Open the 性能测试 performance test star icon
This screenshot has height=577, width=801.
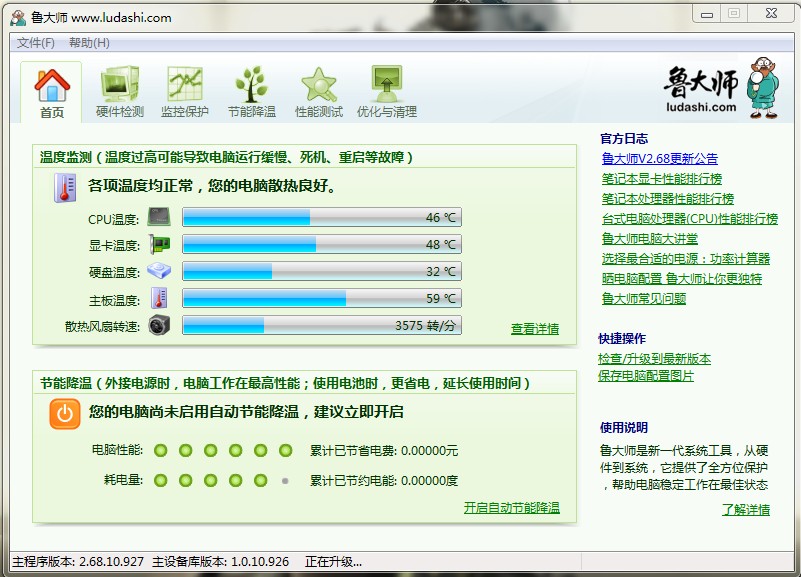tap(319, 85)
